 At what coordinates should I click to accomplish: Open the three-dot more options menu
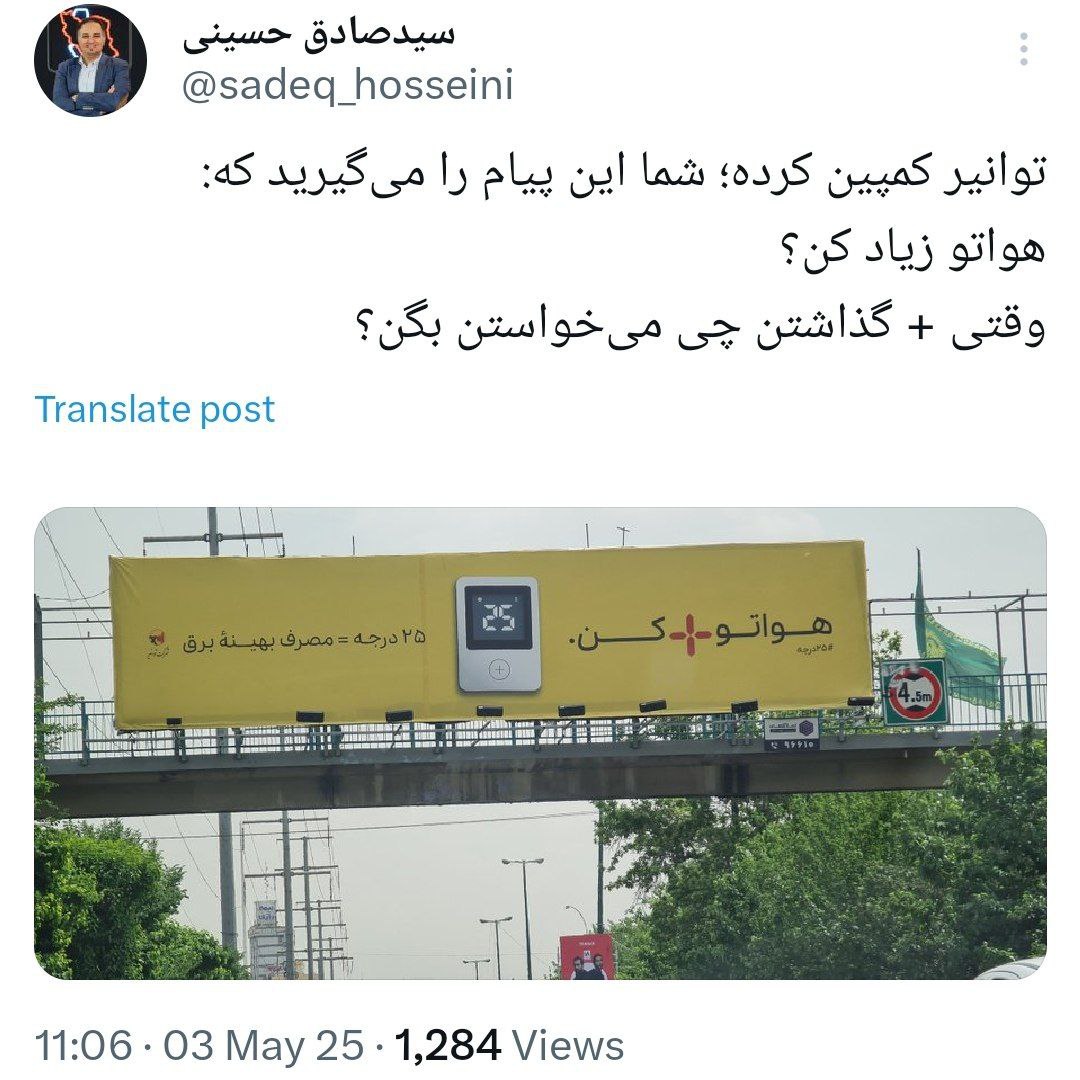pos(1024,49)
